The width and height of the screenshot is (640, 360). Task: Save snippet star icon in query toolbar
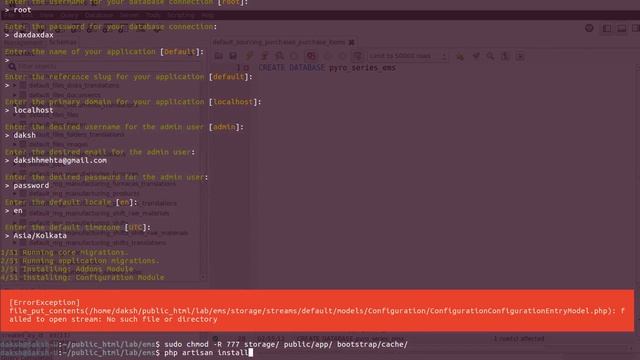(x=460, y=56)
